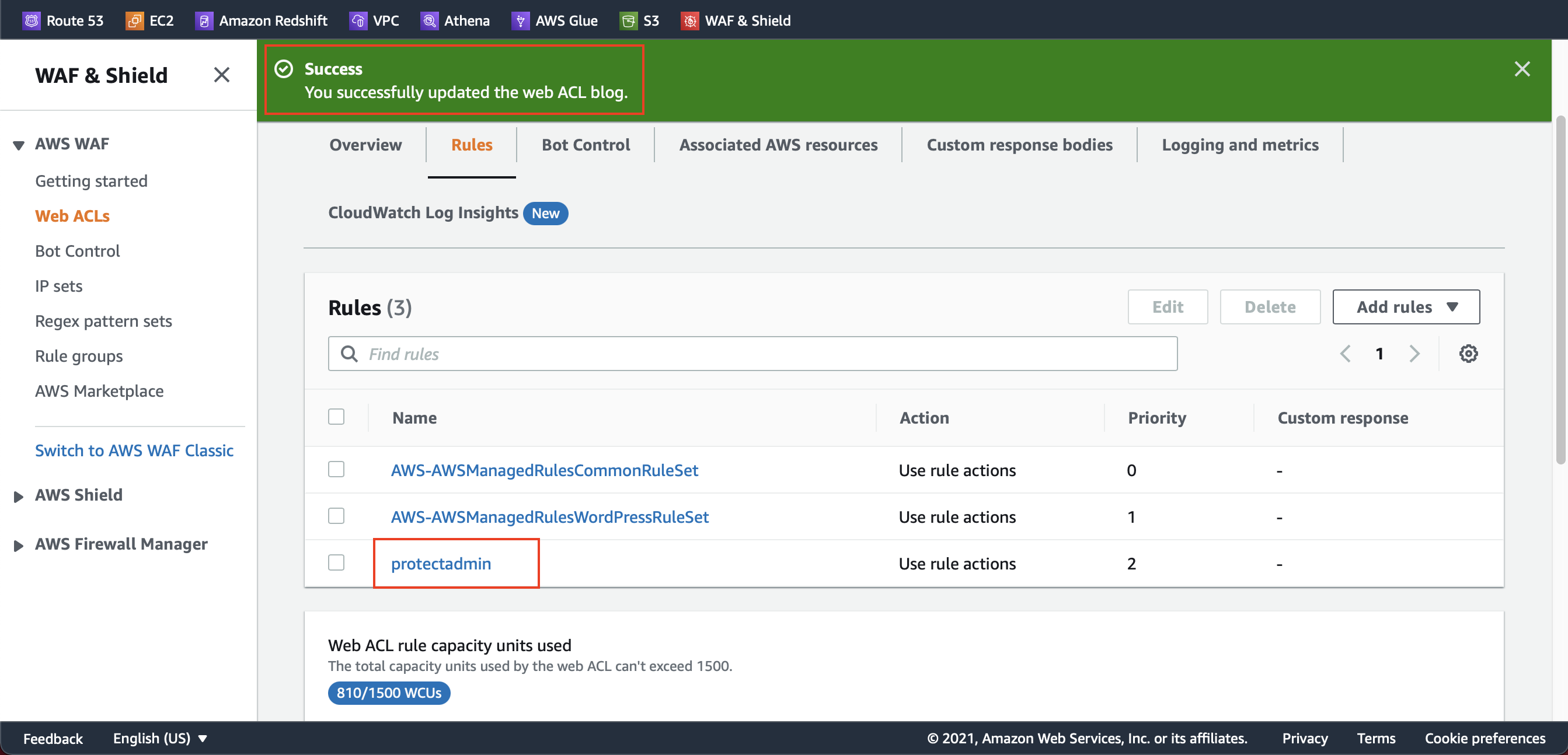
Task: Open Cookie preferences in footer
Action: tap(1485, 738)
